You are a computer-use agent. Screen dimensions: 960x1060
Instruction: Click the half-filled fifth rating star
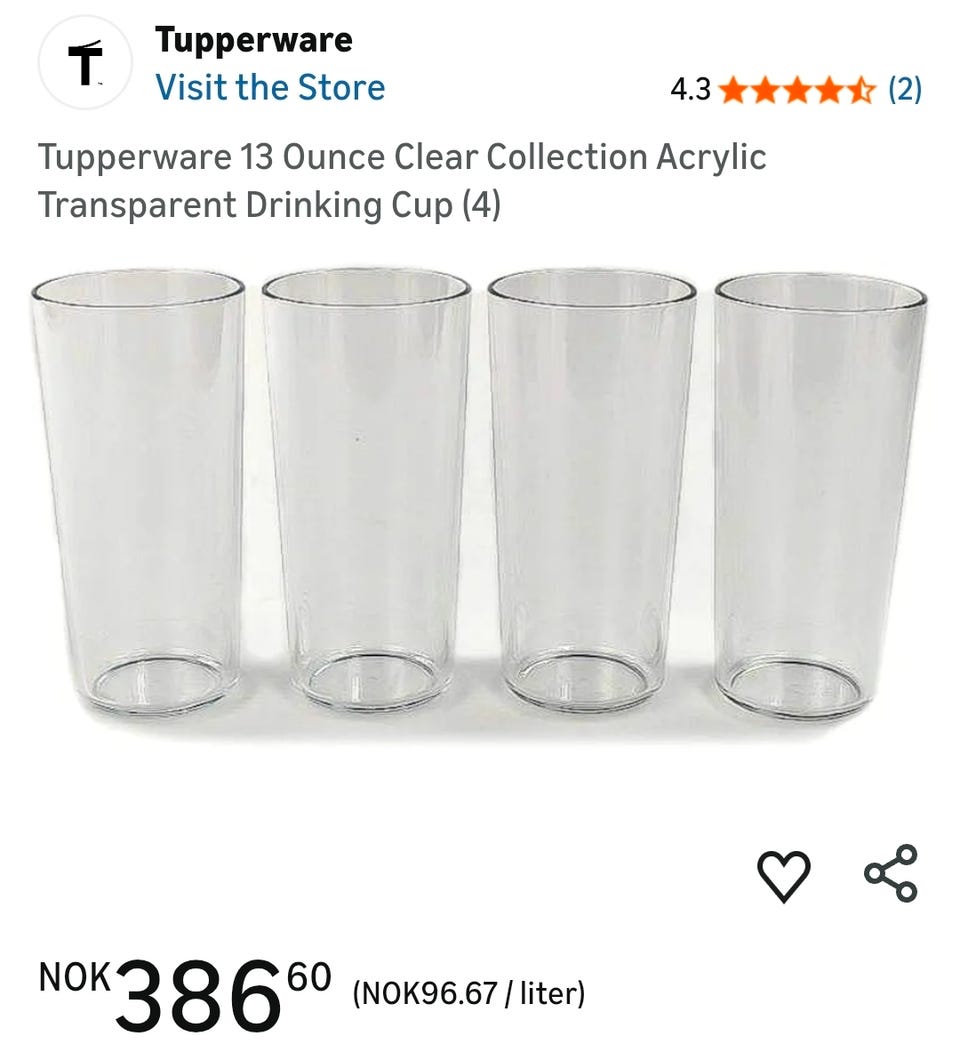(860, 90)
